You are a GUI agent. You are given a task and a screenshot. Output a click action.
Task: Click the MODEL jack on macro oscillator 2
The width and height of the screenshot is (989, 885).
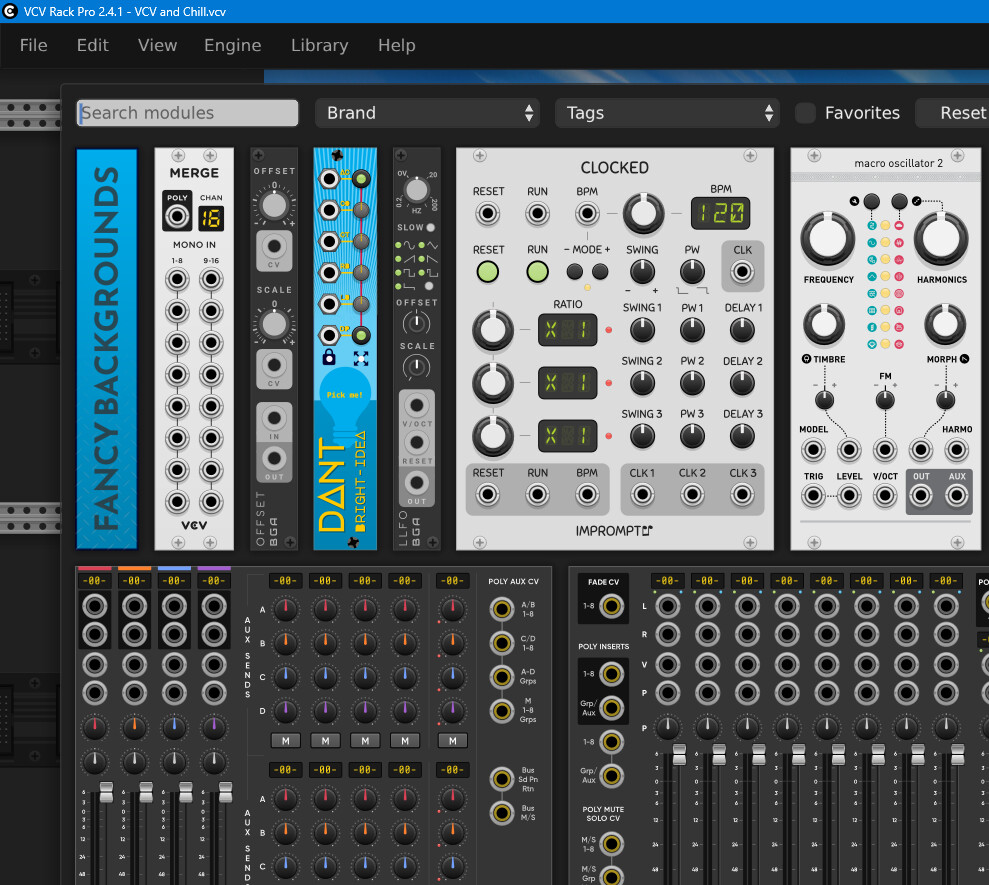click(813, 450)
